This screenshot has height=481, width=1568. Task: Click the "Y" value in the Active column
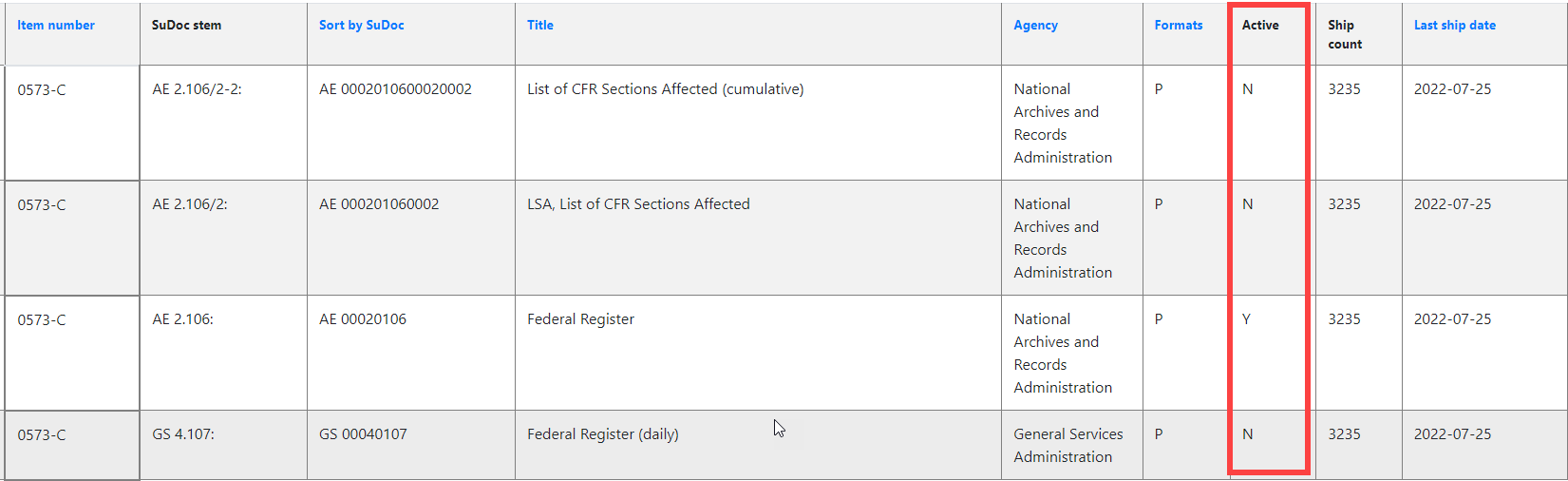(x=1246, y=319)
